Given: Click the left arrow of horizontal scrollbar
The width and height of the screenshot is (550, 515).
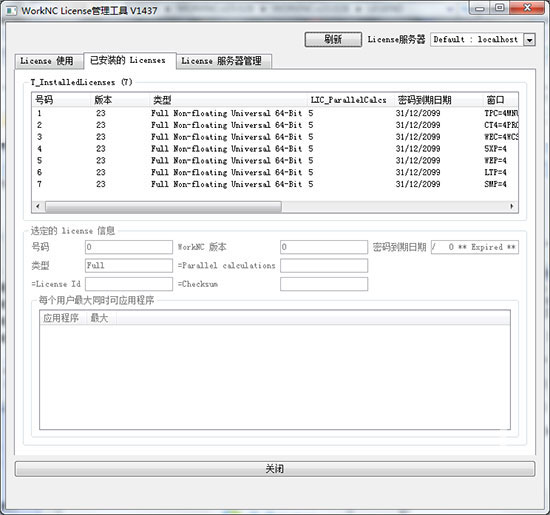Looking at the screenshot, I should 38,206.
